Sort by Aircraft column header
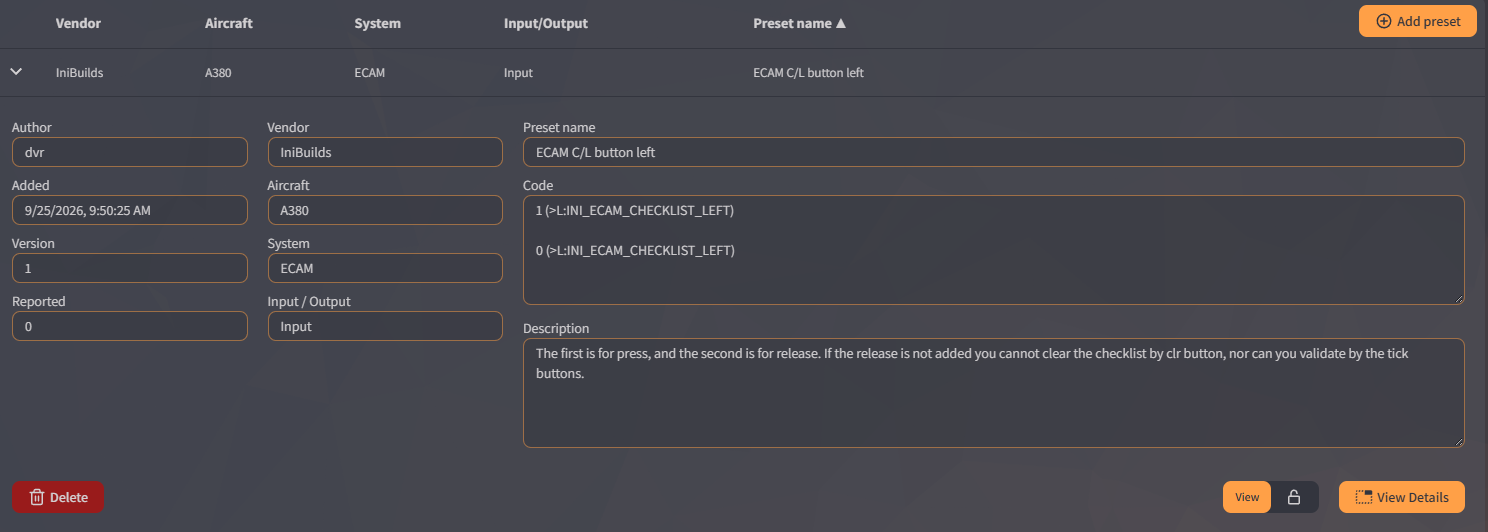This screenshot has height=532, width=1488. (229, 23)
